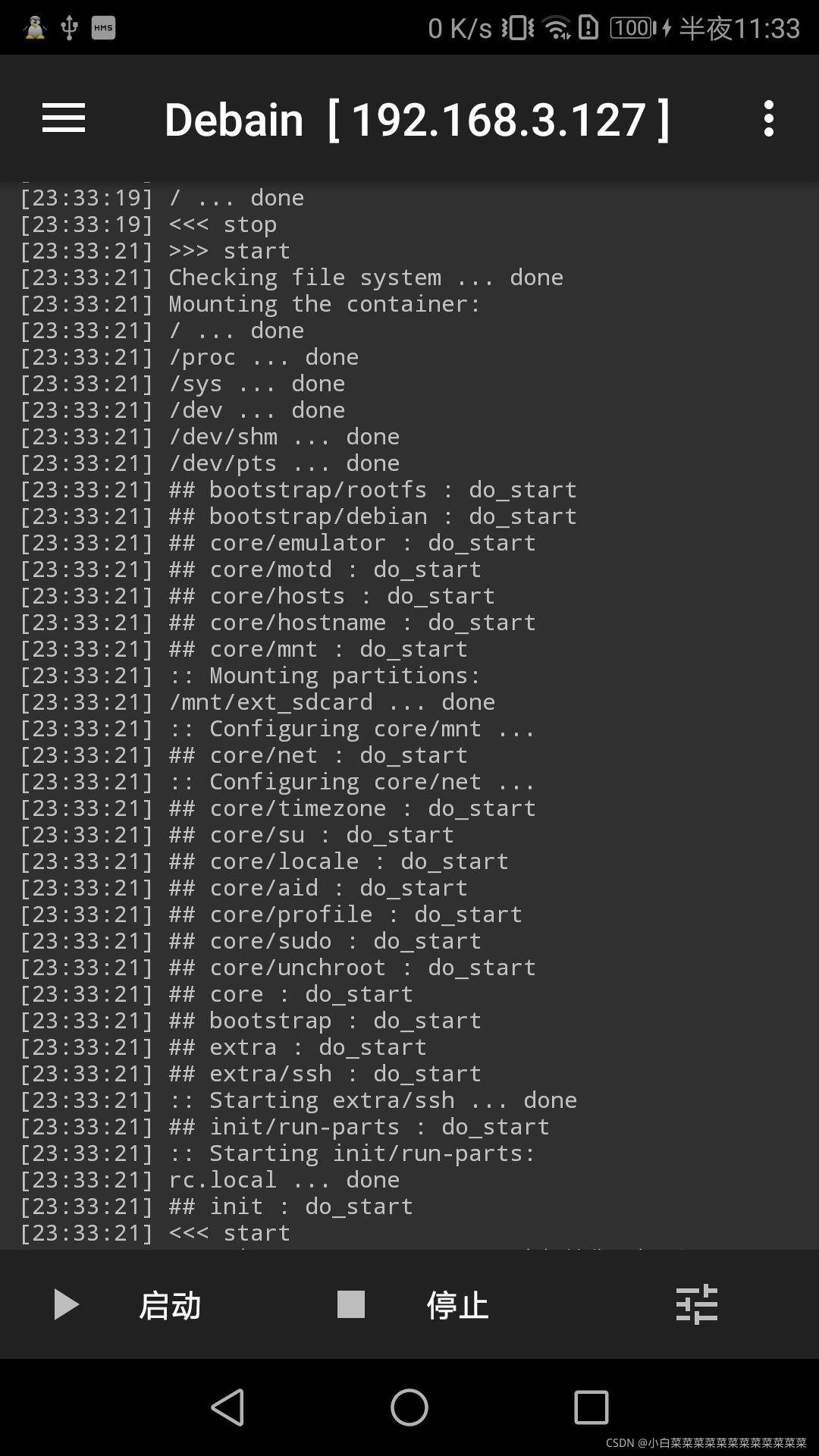Image resolution: width=819 pixels, height=1456 pixels.
Task: Tap the play triangle start icon
Action: 66,1304
